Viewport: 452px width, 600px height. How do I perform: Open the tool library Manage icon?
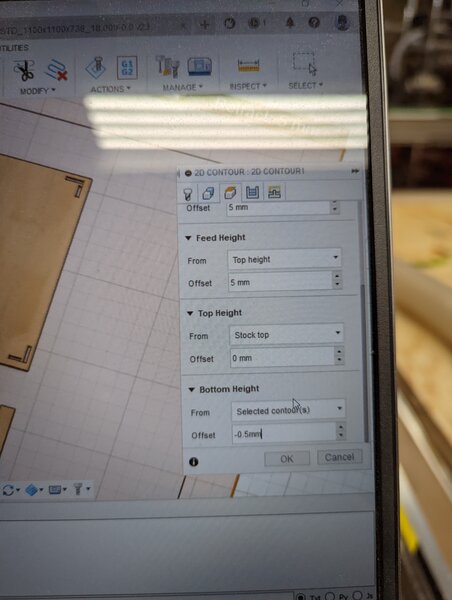(x=167, y=67)
